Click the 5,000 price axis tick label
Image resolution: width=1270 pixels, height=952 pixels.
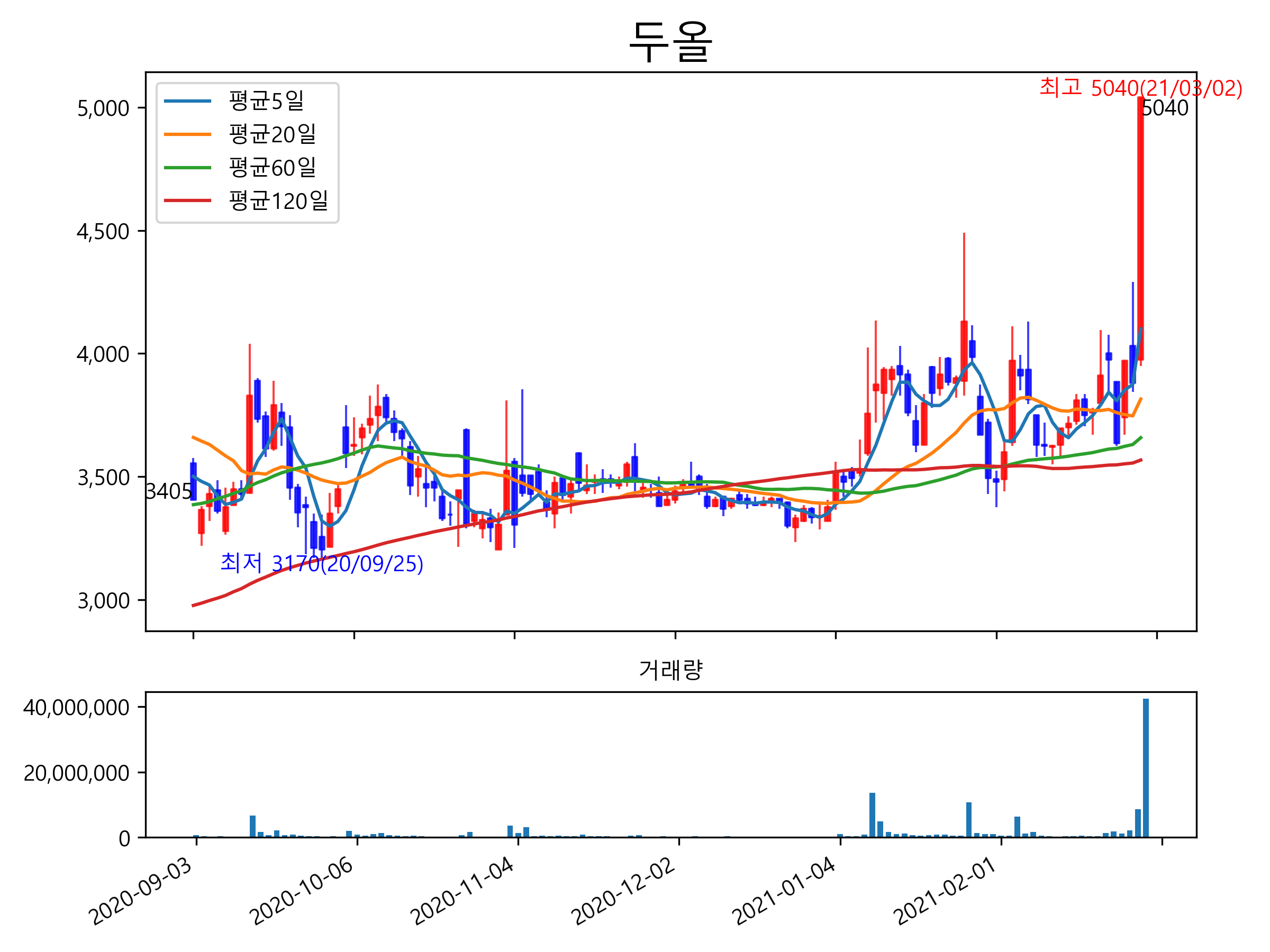point(103,108)
